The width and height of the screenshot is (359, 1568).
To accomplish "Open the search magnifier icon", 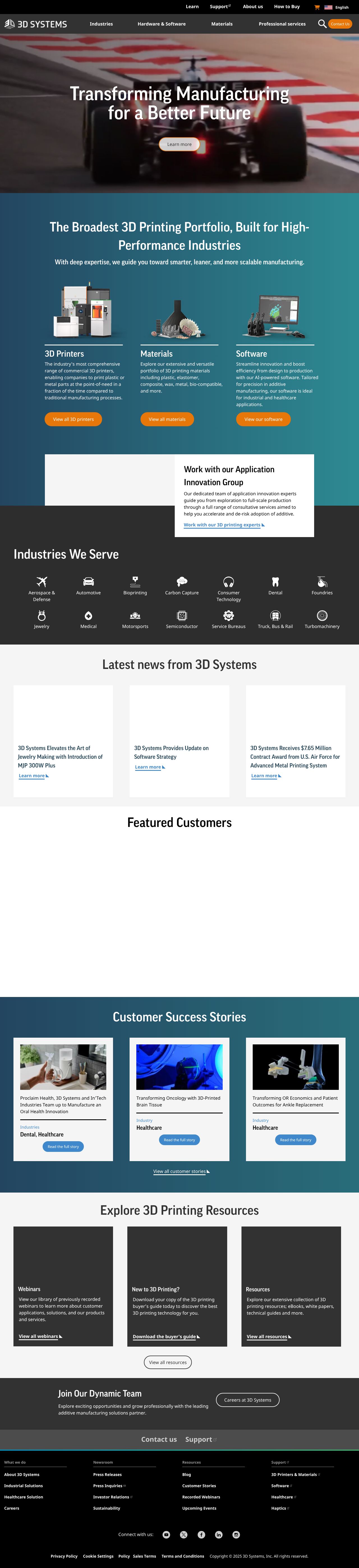I will point(322,24).
